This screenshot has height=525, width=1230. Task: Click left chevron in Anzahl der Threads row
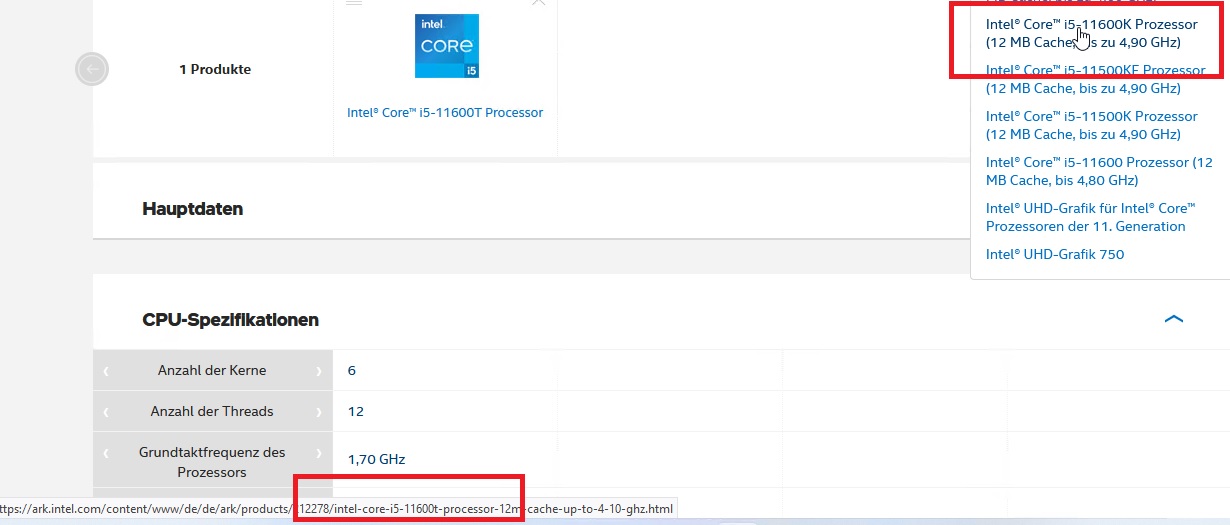click(x=106, y=412)
